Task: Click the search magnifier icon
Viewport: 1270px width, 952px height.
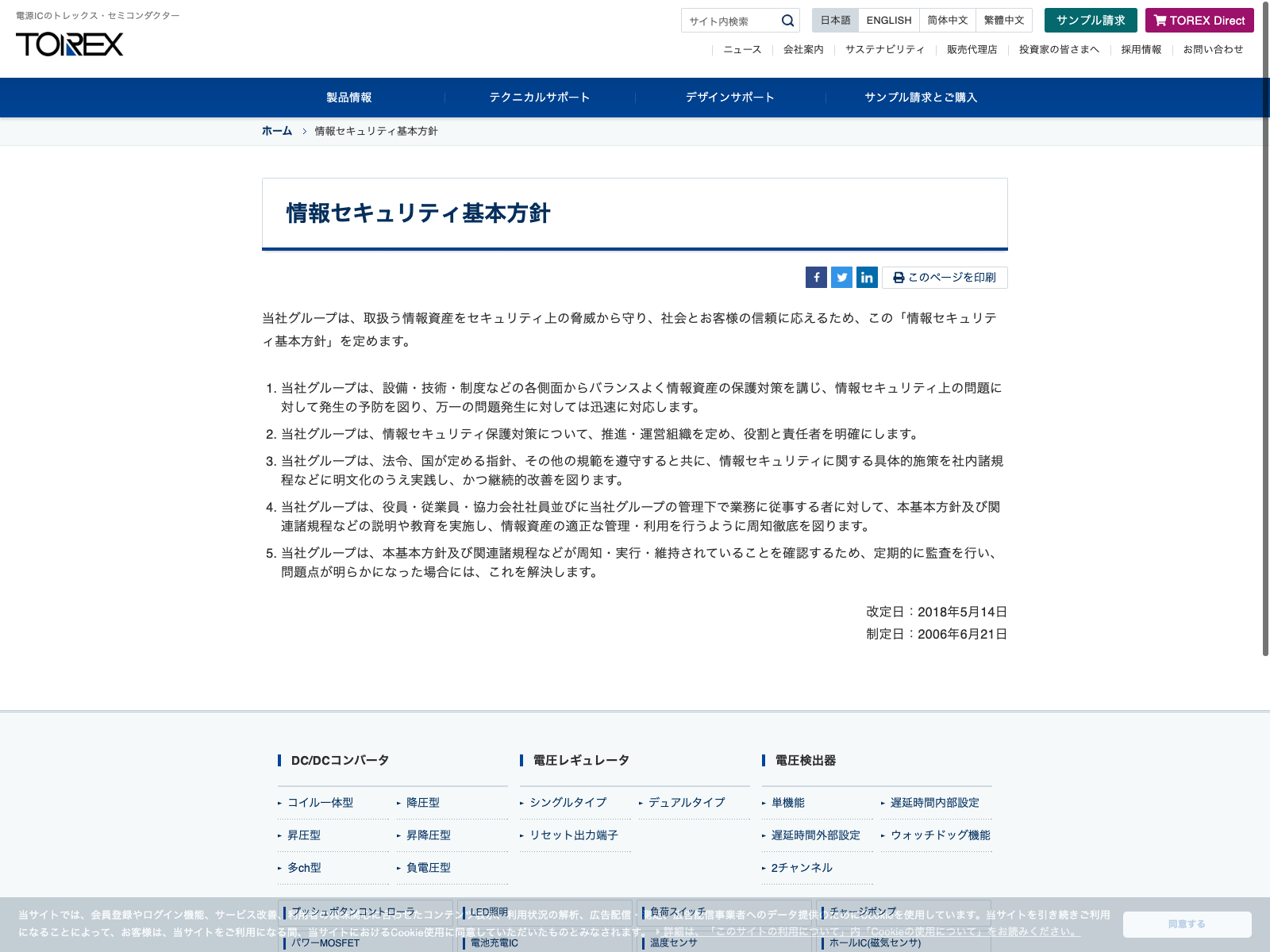Action: [787, 21]
